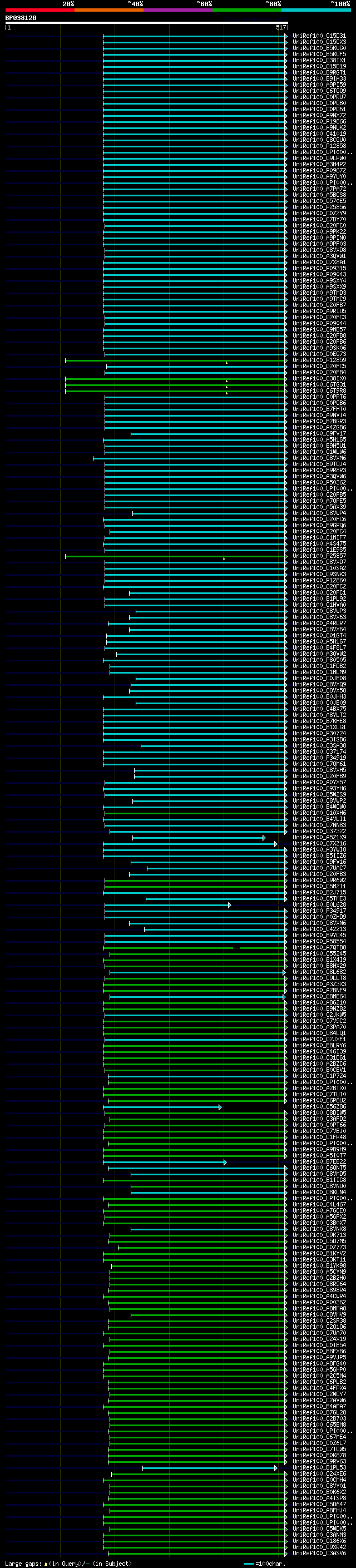Select hit UniRef100_P12858

click(319, 146)
